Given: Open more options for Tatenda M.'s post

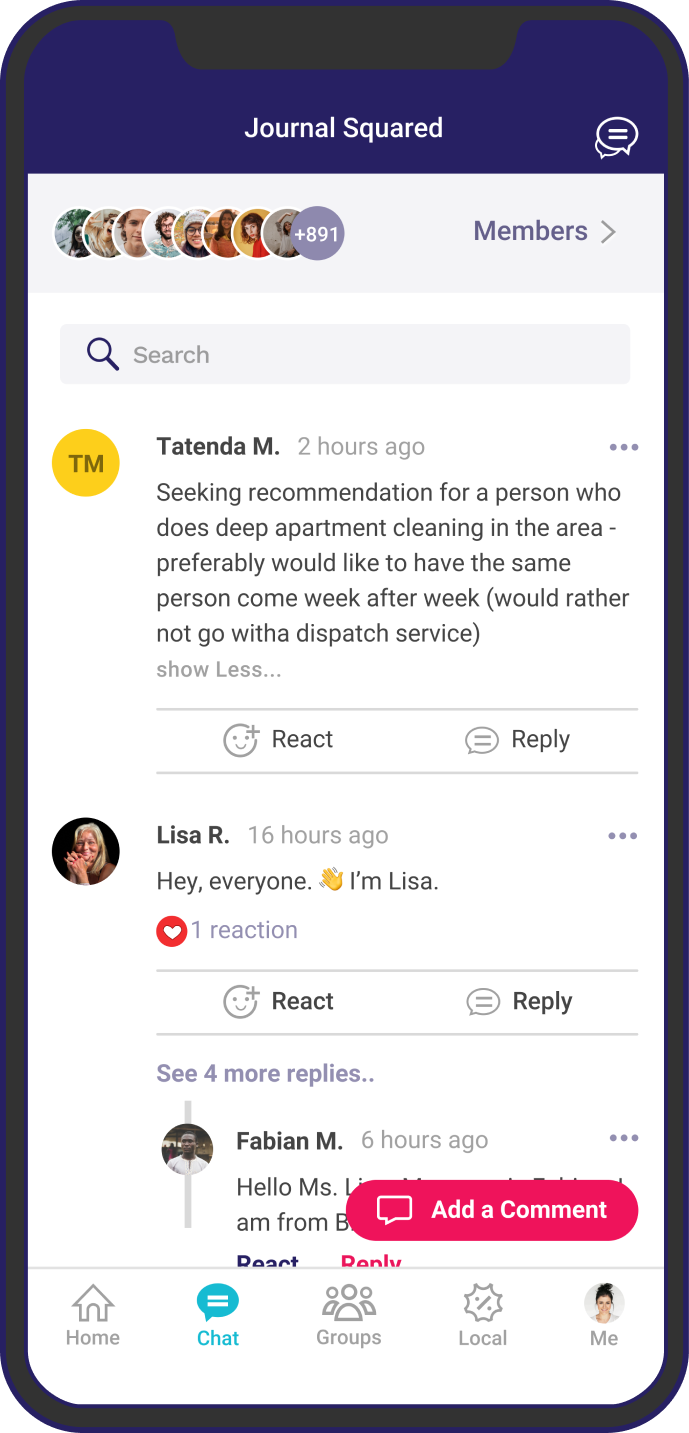Looking at the screenshot, I should (x=623, y=447).
